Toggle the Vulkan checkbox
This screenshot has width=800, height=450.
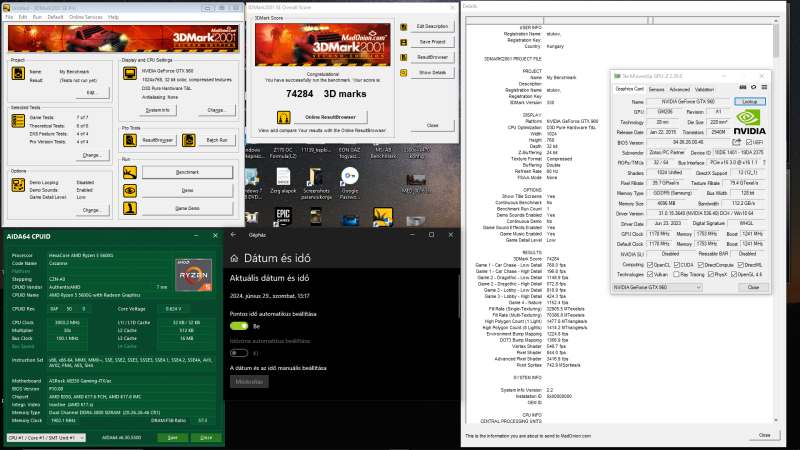pos(650,274)
